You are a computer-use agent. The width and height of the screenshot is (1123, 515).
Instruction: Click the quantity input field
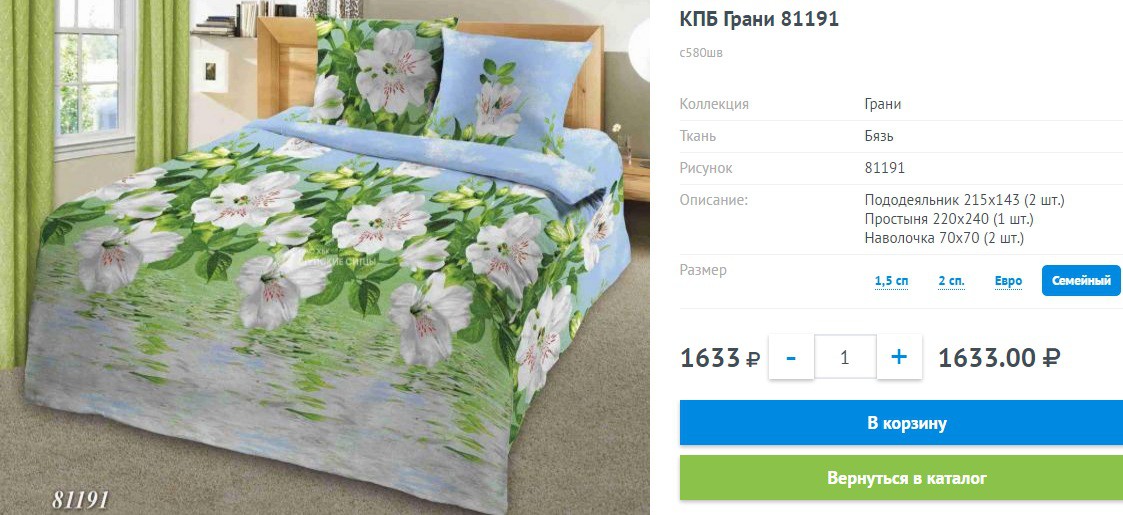[x=845, y=357]
